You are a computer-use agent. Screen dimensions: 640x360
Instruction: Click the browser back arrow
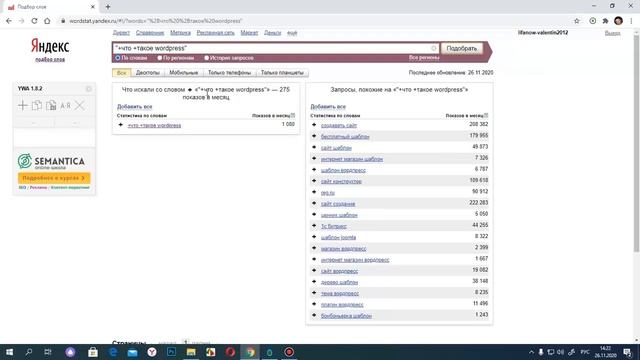click(x=9, y=21)
